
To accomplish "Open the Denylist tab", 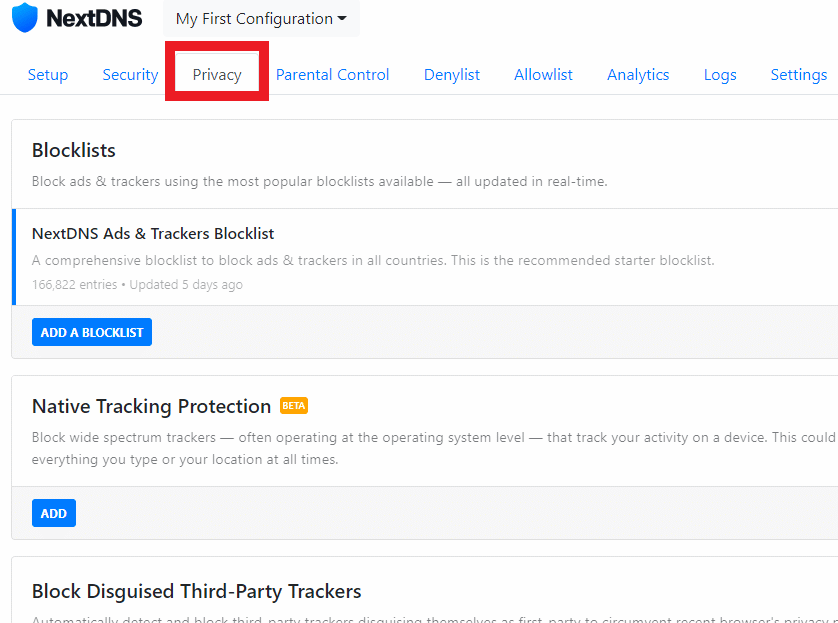I will click(452, 74).
